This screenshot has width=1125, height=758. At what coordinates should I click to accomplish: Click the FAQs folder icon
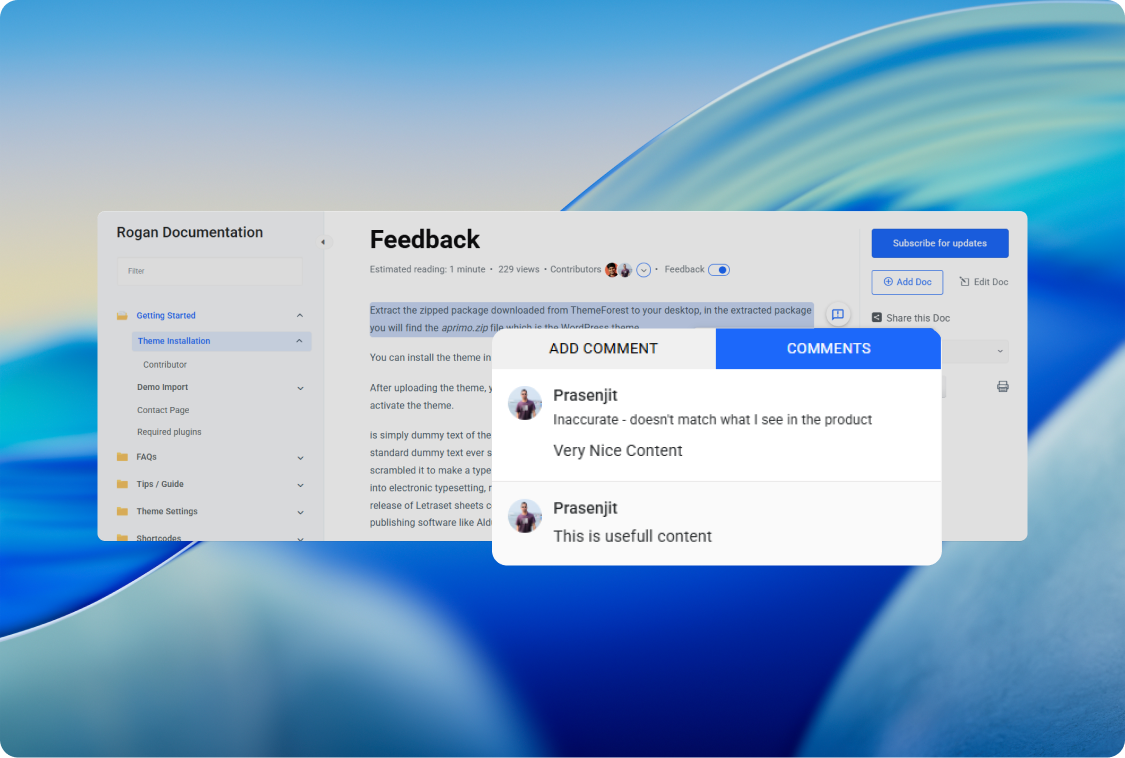tap(122, 457)
